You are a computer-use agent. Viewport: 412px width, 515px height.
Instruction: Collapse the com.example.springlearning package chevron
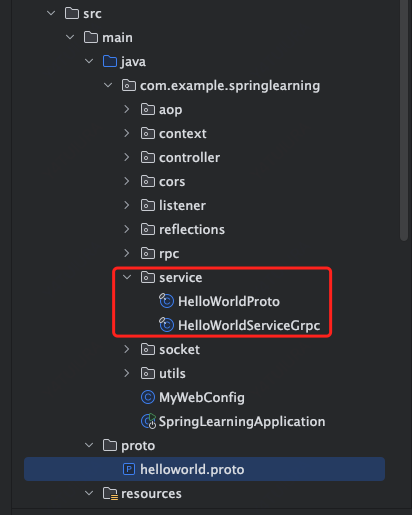click(108, 85)
